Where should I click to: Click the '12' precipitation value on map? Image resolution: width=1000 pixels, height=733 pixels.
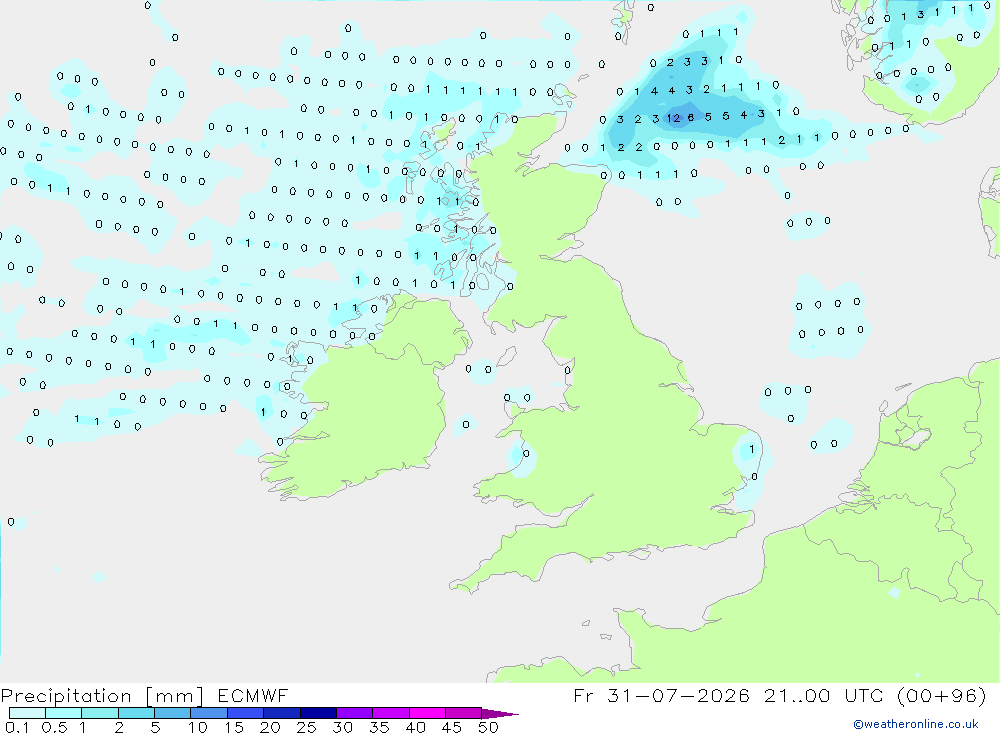tap(674, 118)
